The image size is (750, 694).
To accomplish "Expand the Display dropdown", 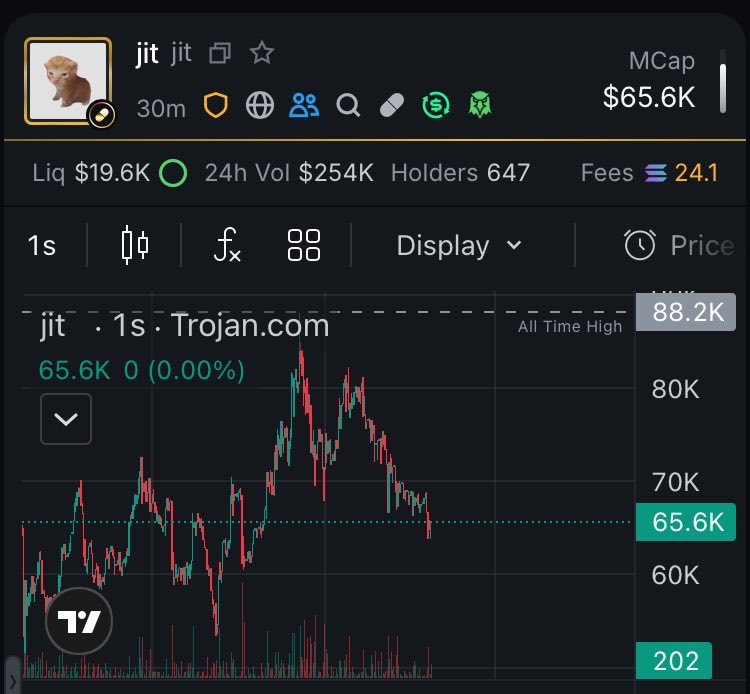I will (x=459, y=245).
